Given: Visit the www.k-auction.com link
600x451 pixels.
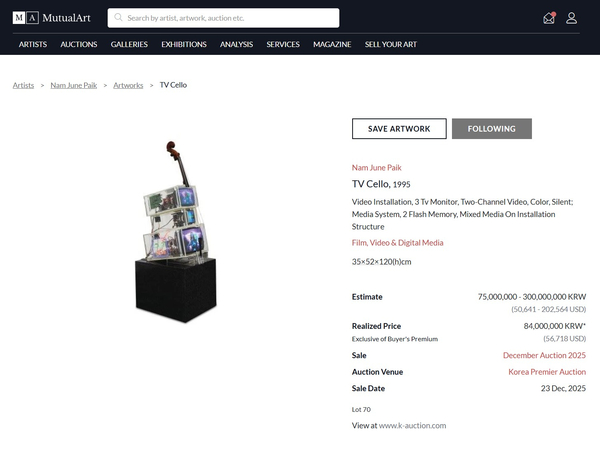Looking at the screenshot, I should click(x=412, y=425).
